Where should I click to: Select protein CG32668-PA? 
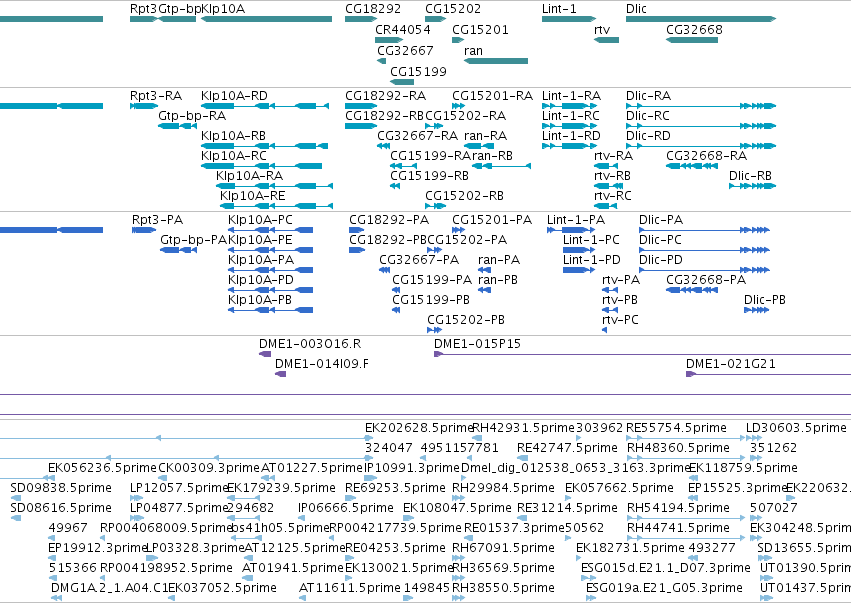(x=692, y=290)
